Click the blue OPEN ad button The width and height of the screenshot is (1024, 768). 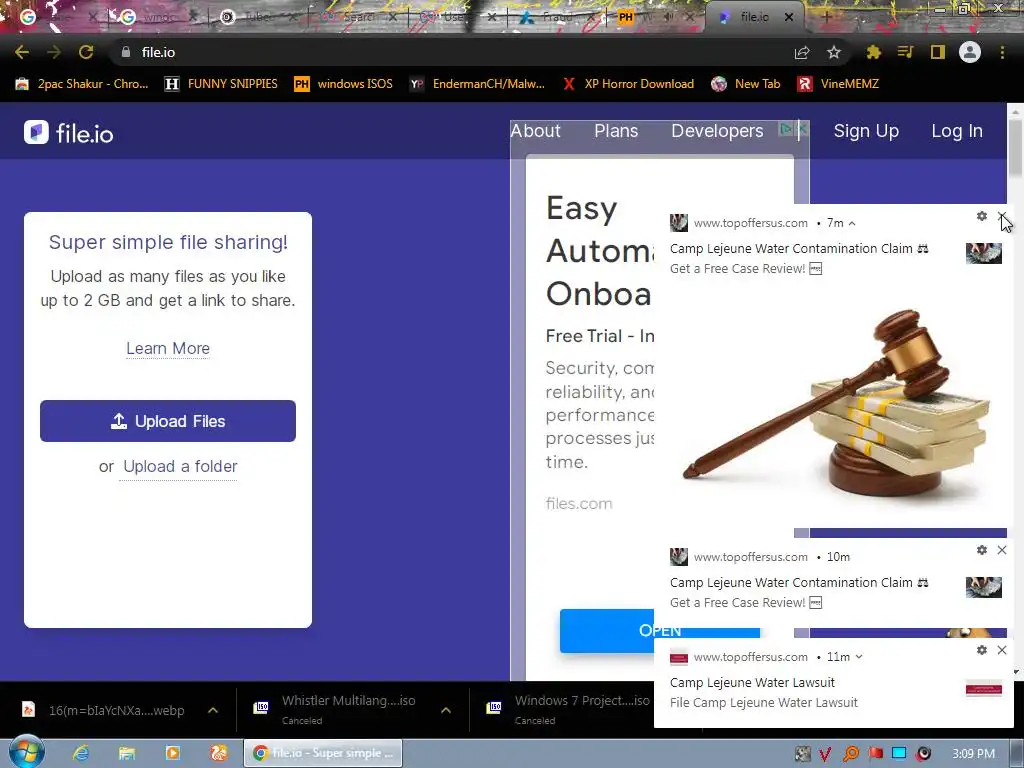point(660,631)
